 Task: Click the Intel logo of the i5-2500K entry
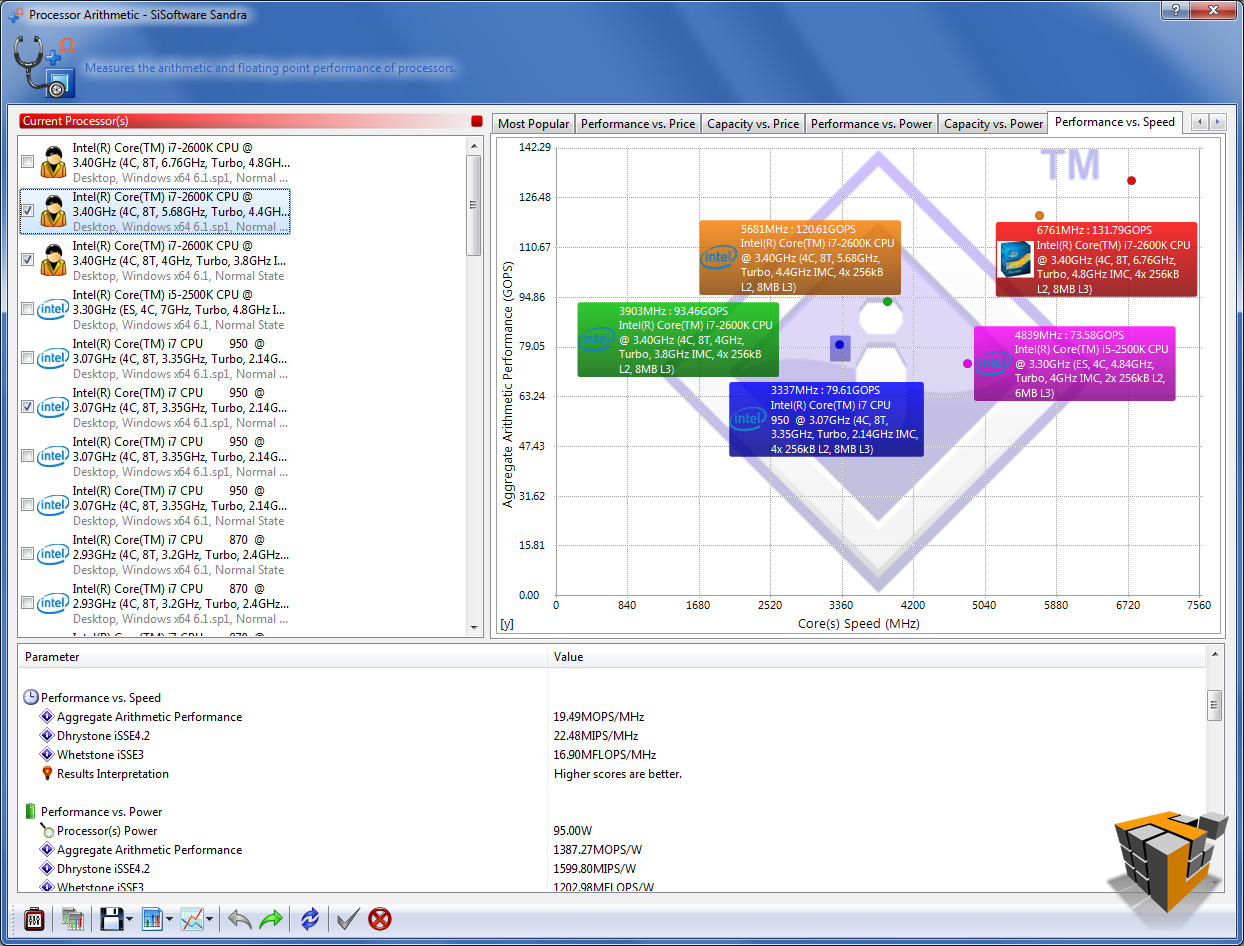53,309
